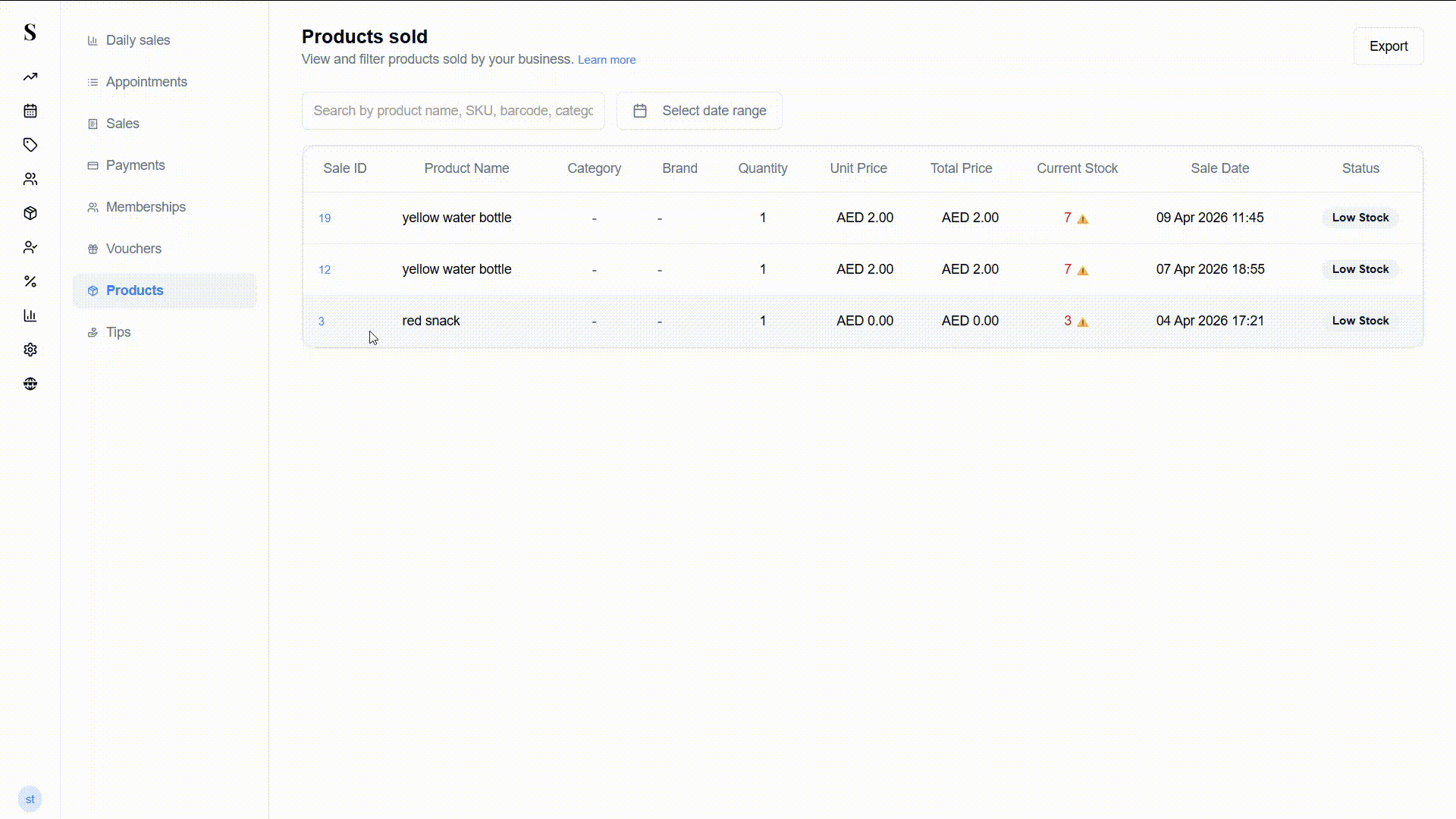Viewport: 1456px width, 819px height.
Task: Open the Appointments menu item
Action: tap(146, 82)
